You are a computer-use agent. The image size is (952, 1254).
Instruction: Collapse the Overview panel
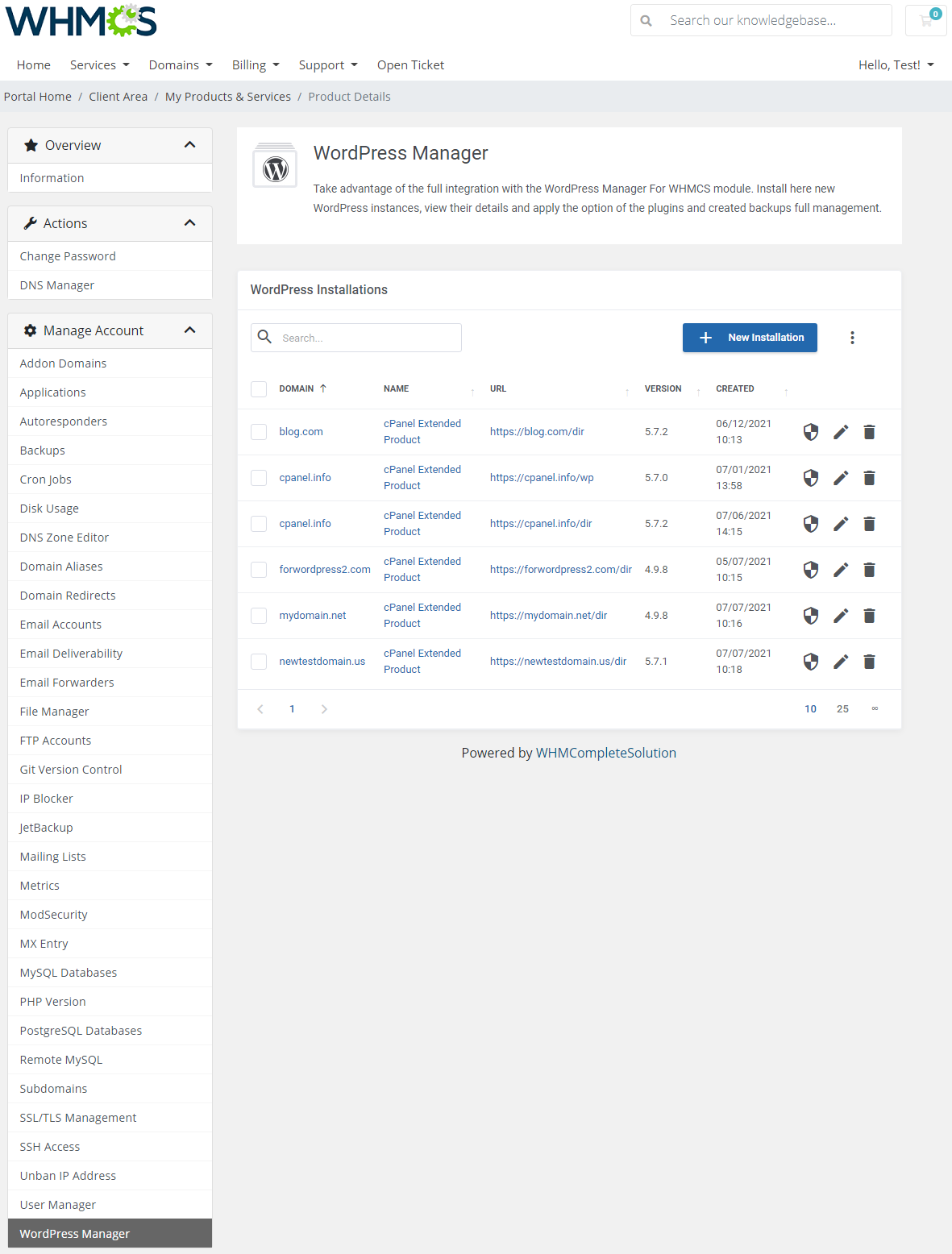click(190, 145)
